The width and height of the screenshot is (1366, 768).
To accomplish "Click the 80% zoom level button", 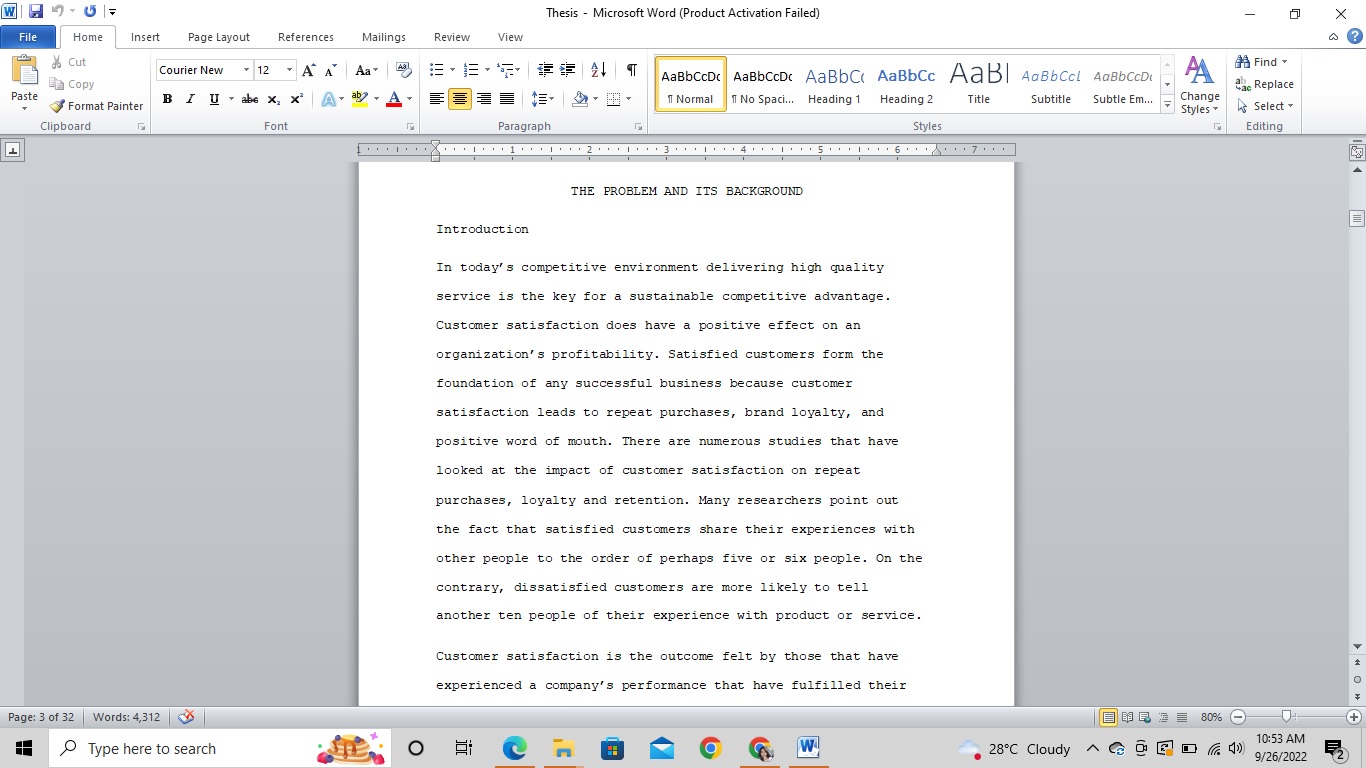I will [1212, 717].
